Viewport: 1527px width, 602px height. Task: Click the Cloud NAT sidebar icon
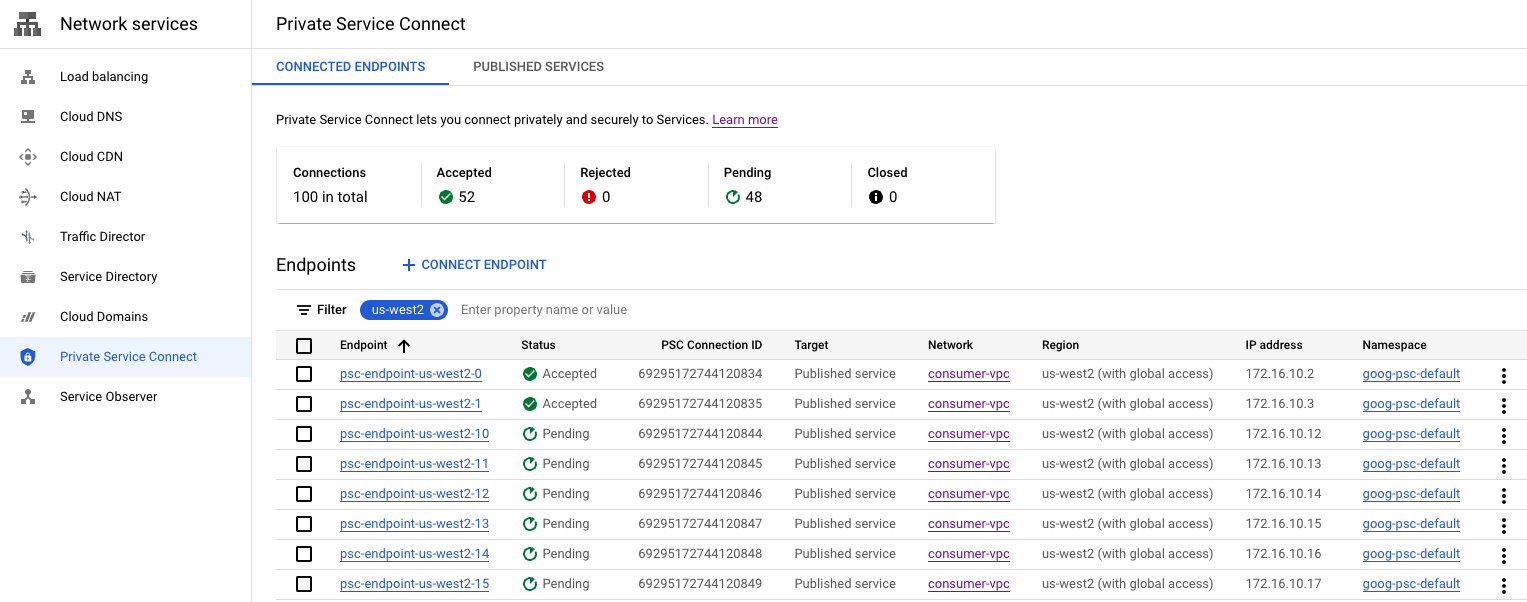(28, 197)
